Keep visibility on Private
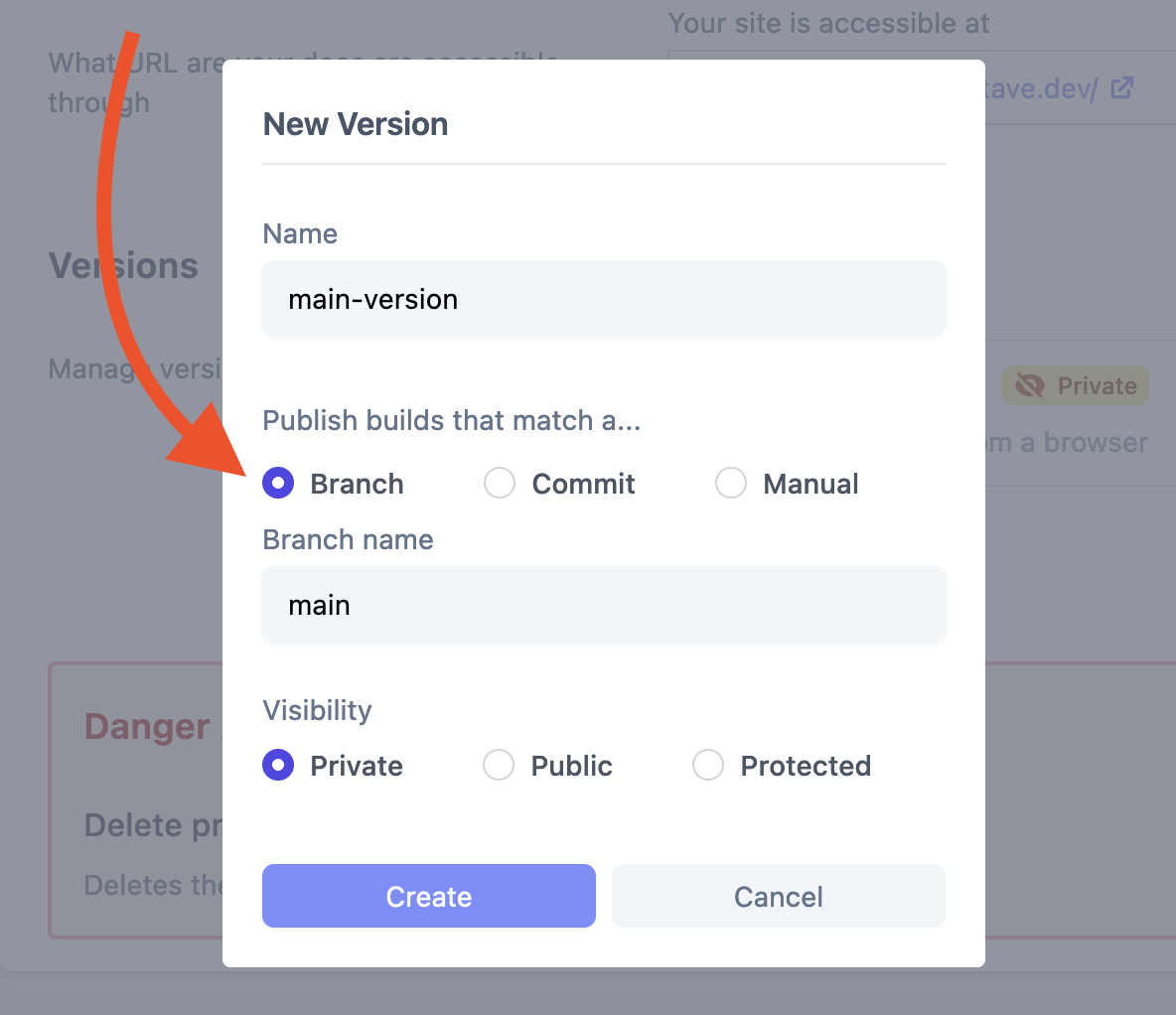 278,765
